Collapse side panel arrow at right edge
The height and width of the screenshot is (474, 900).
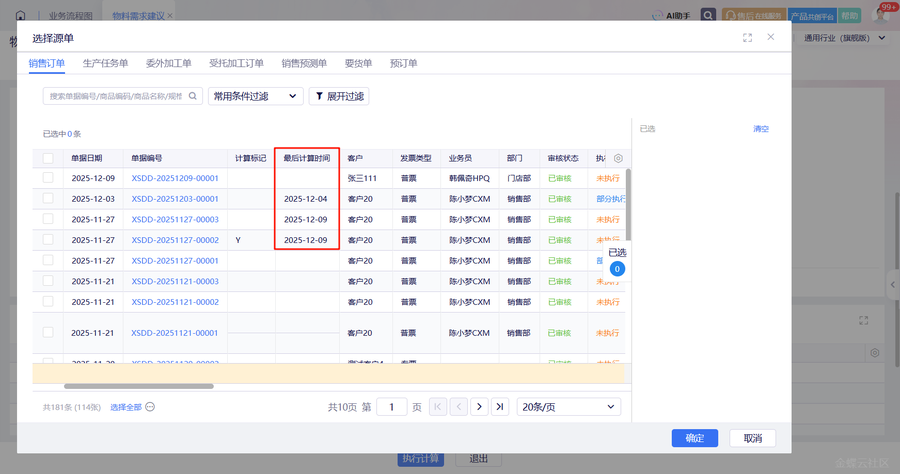click(x=893, y=284)
